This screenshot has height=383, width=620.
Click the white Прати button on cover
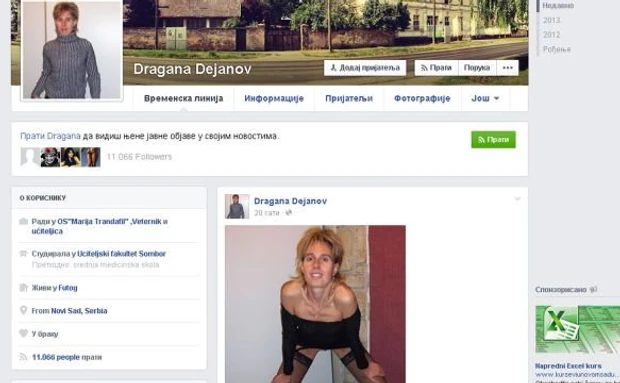point(436,68)
